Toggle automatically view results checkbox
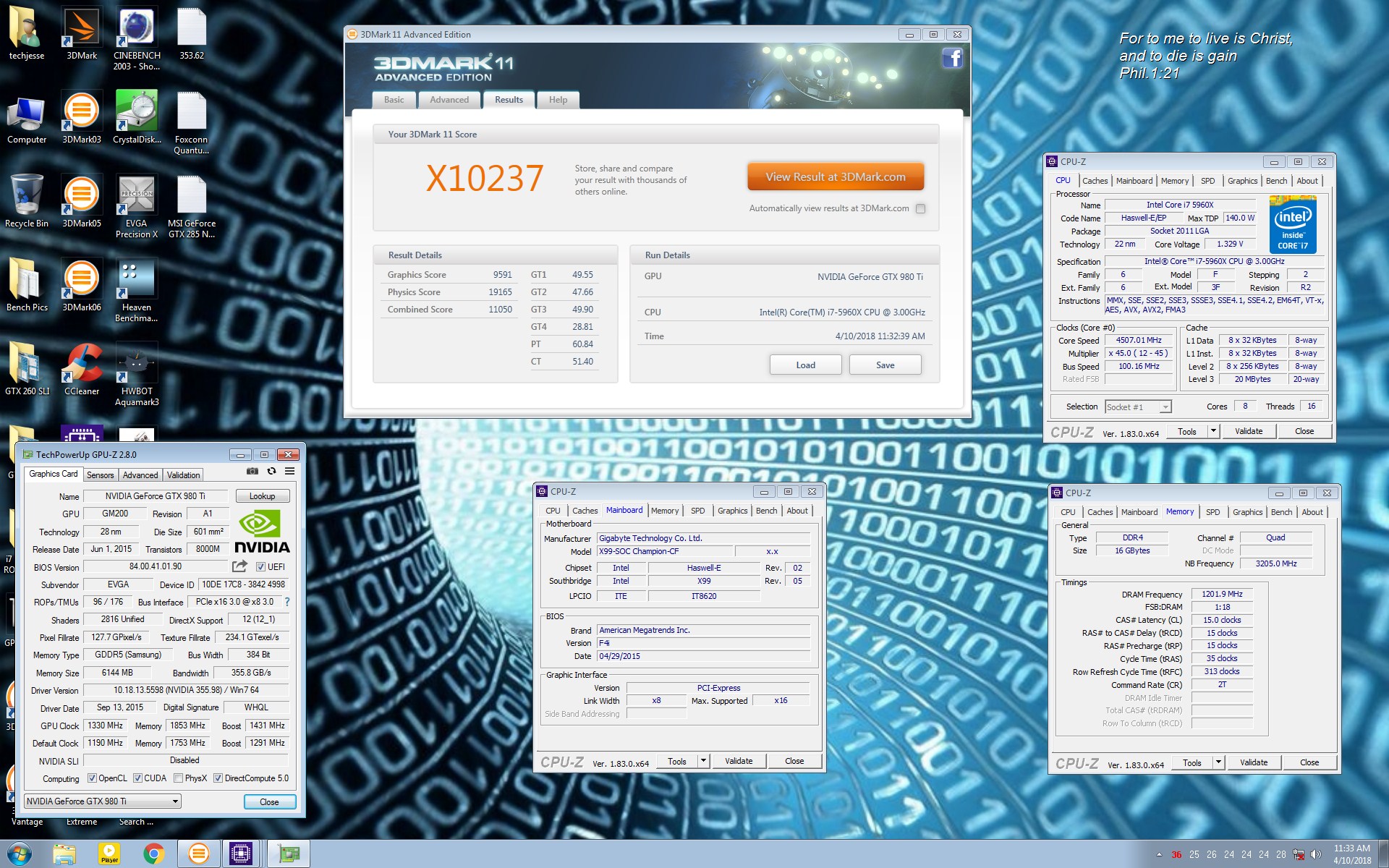Image resolution: width=1389 pixels, height=868 pixels. (x=920, y=209)
